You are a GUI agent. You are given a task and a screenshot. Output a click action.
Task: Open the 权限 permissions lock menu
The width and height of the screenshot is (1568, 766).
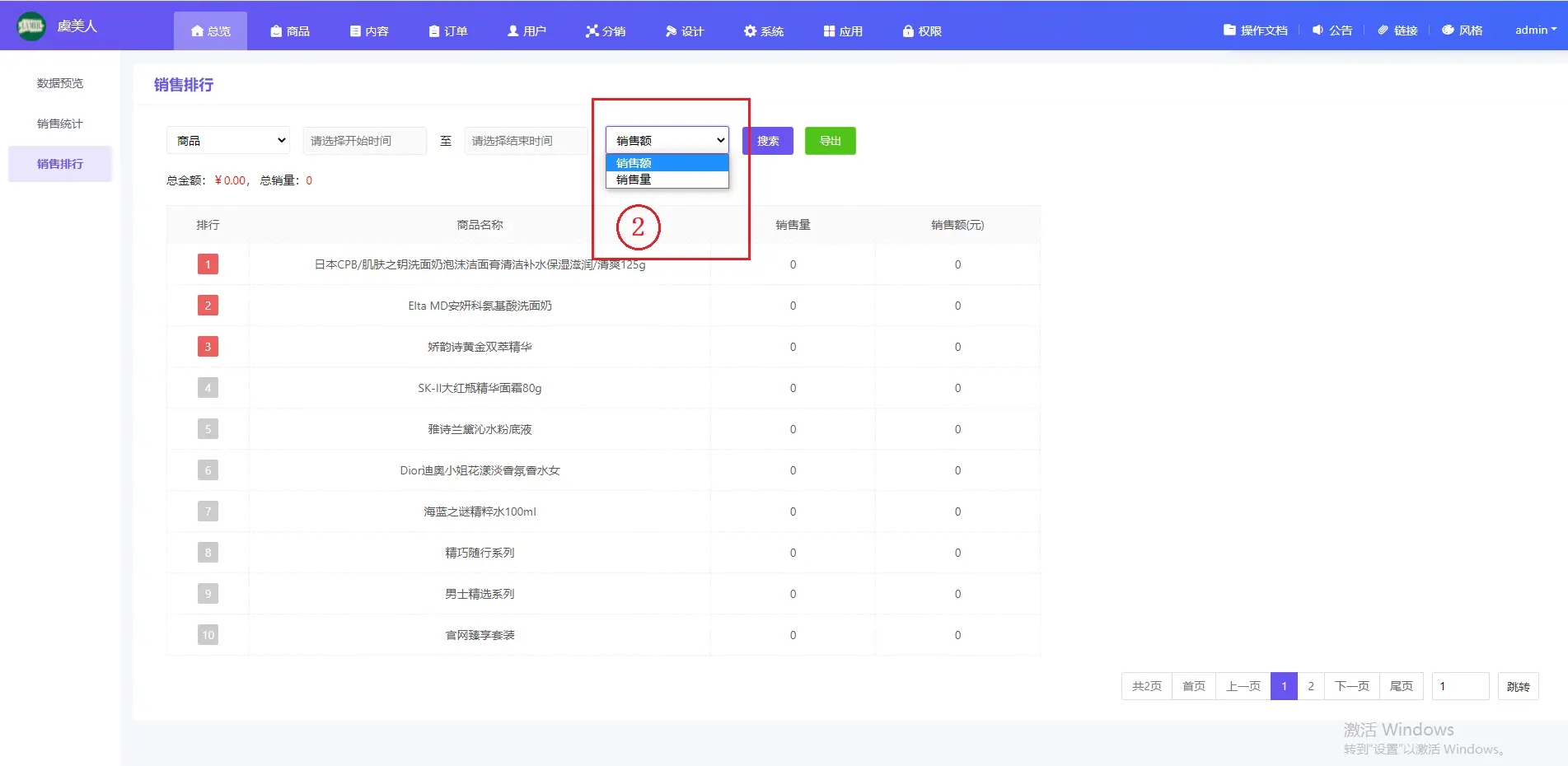point(922,31)
